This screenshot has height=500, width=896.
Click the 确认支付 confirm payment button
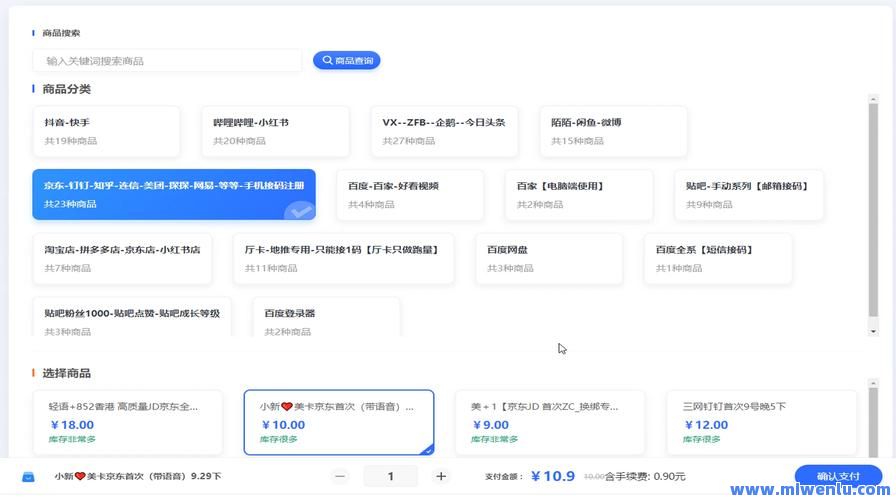(838, 476)
